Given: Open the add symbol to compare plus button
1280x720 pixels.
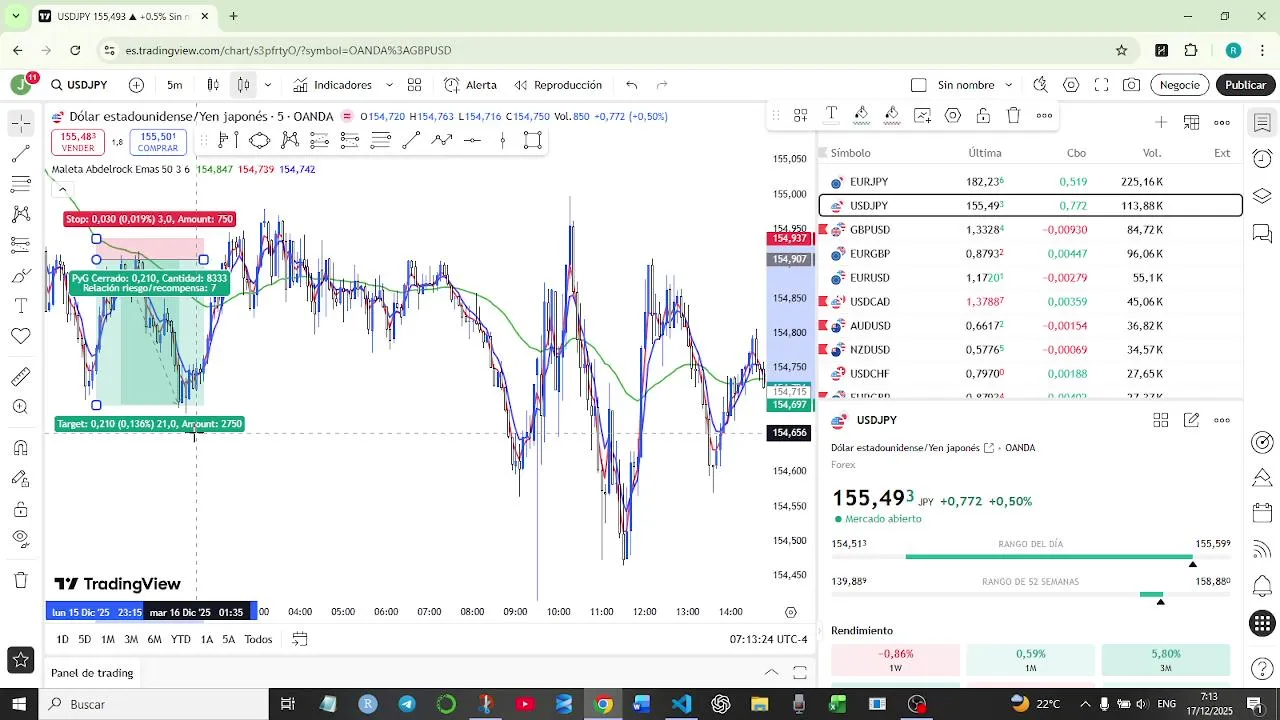Looking at the screenshot, I should [136, 85].
